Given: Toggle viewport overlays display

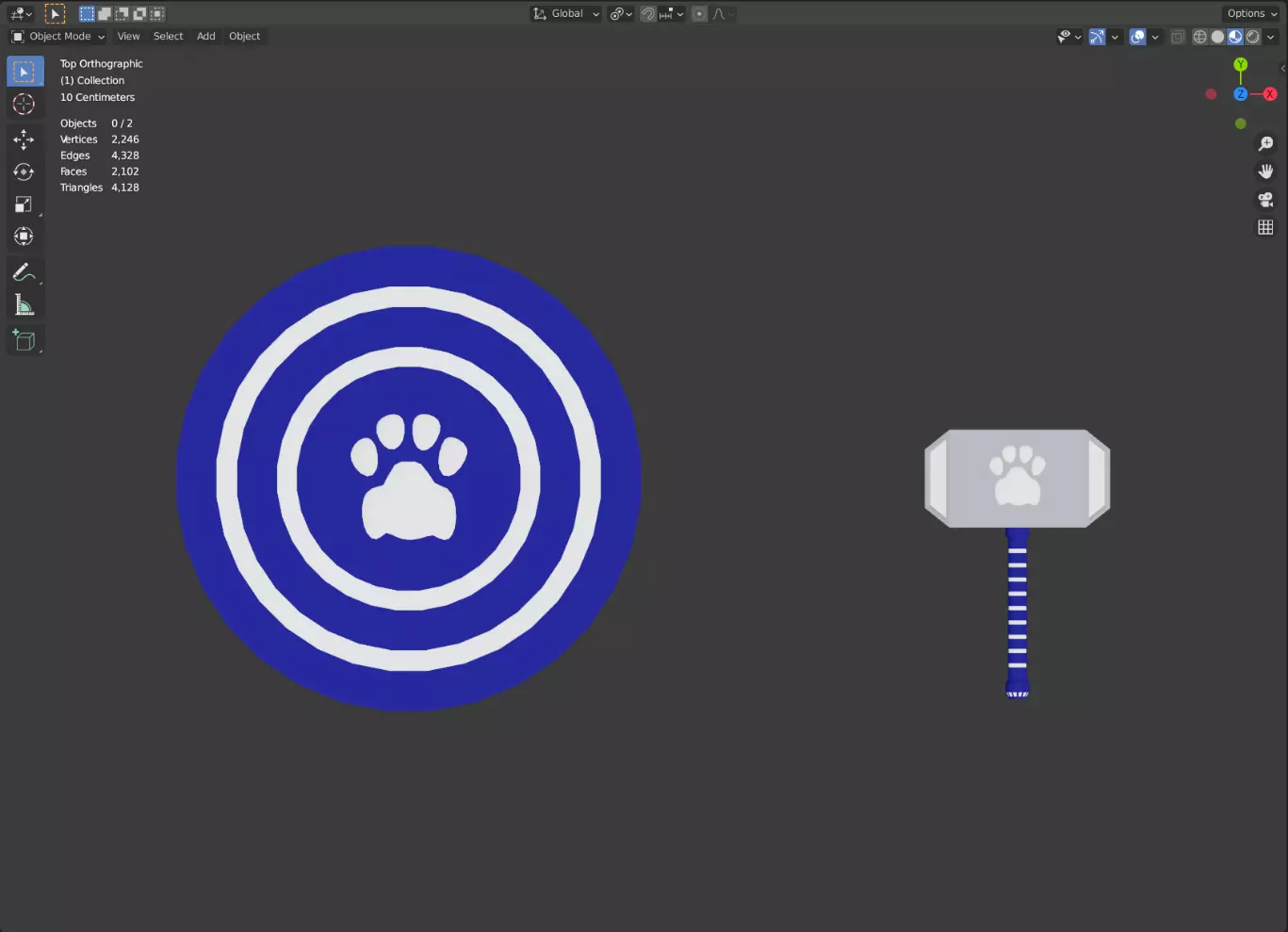Looking at the screenshot, I should [1138, 37].
